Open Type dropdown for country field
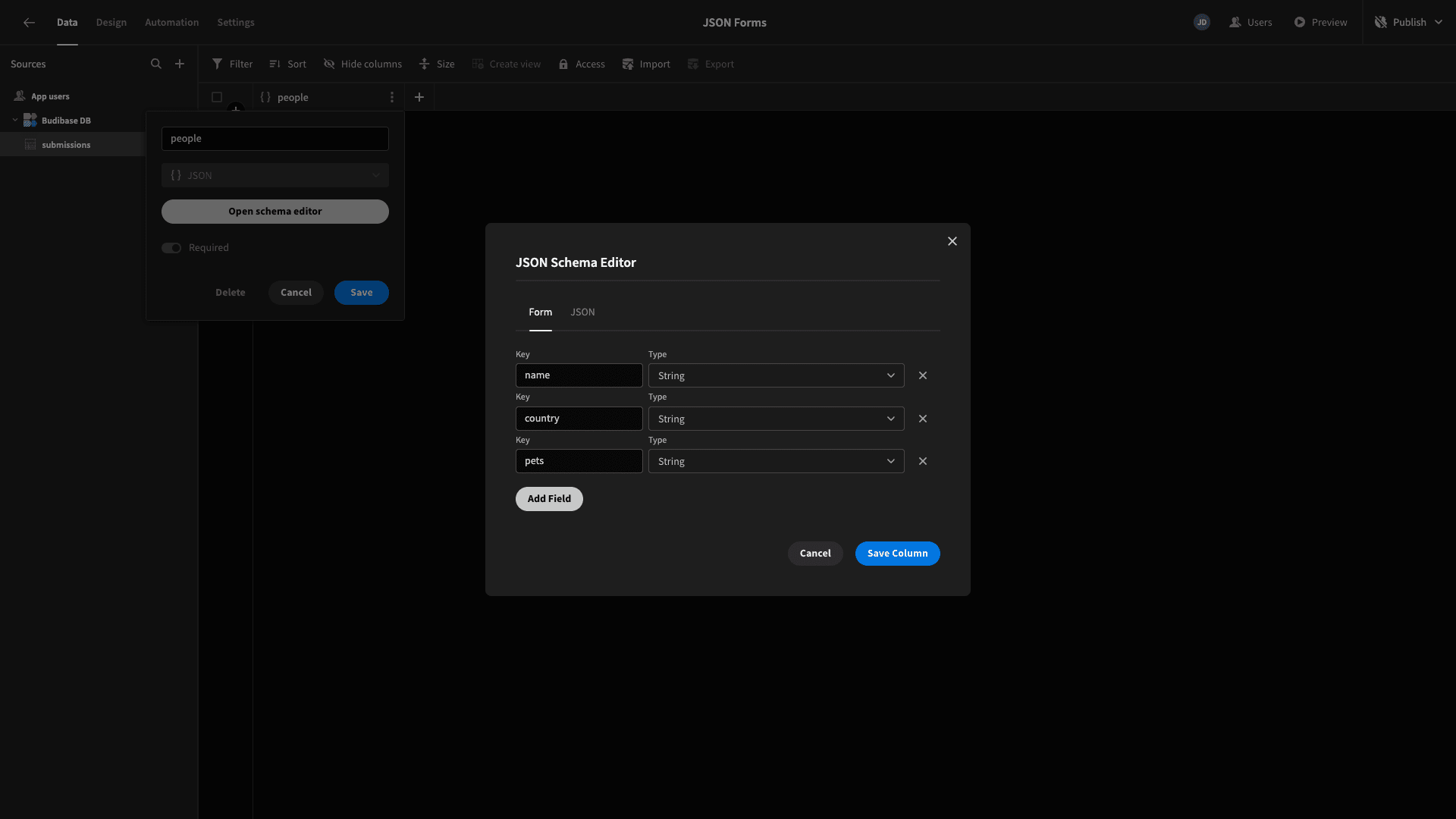The height and width of the screenshot is (819, 1456). [x=777, y=419]
